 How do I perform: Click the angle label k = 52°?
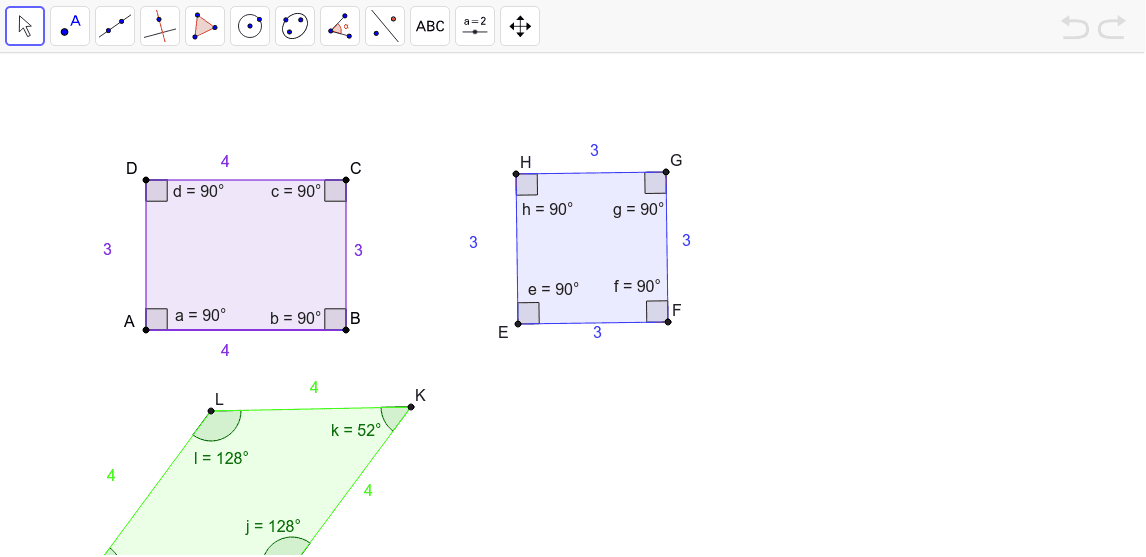(x=356, y=430)
